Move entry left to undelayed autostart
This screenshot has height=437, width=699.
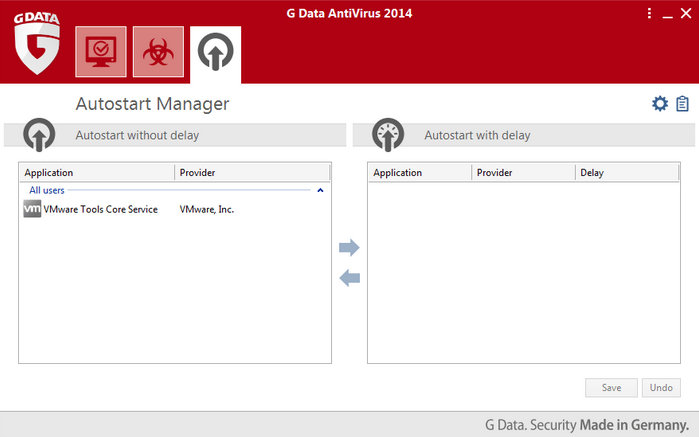[x=349, y=278]
